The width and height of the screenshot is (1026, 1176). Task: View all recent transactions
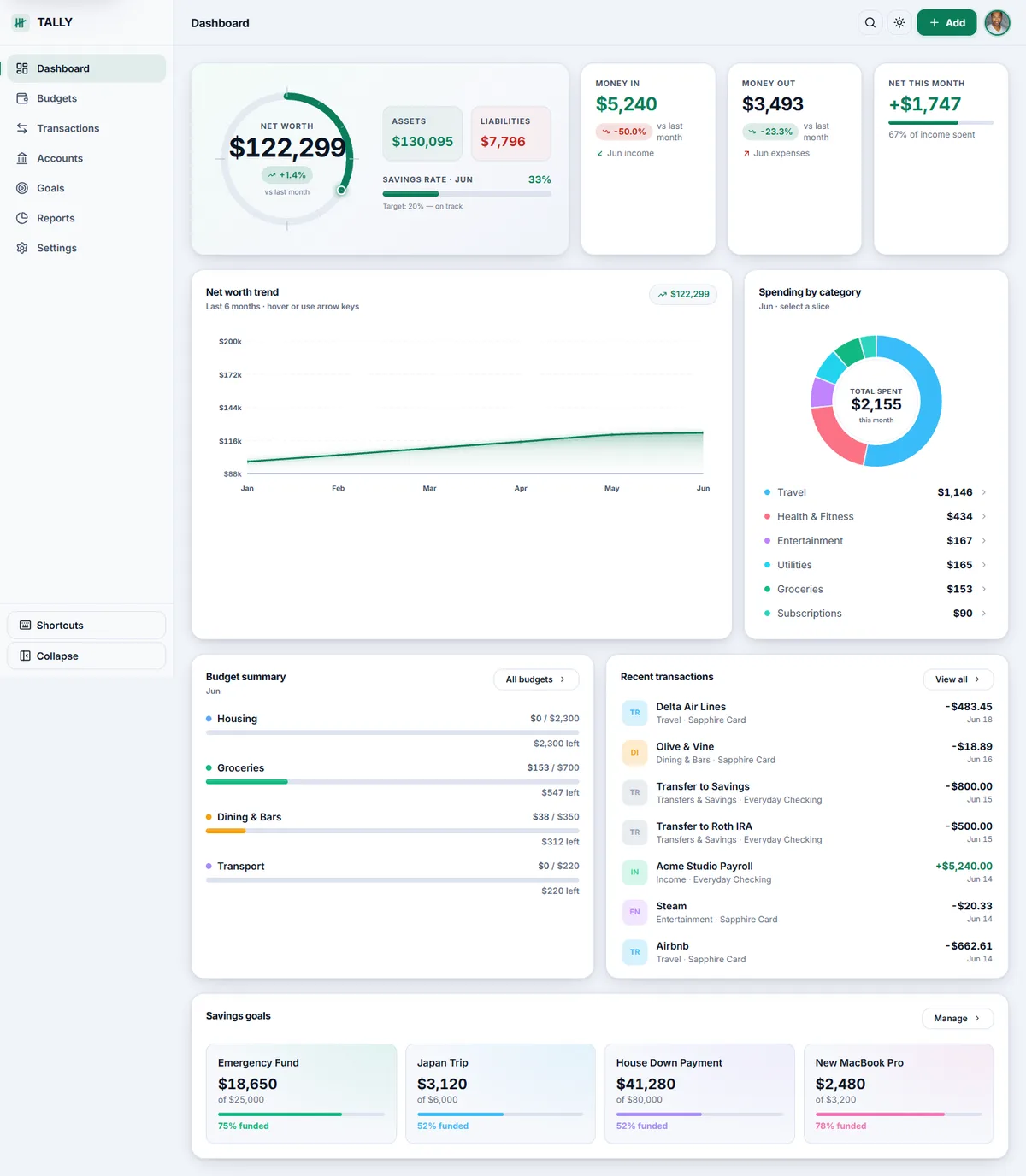958,679
